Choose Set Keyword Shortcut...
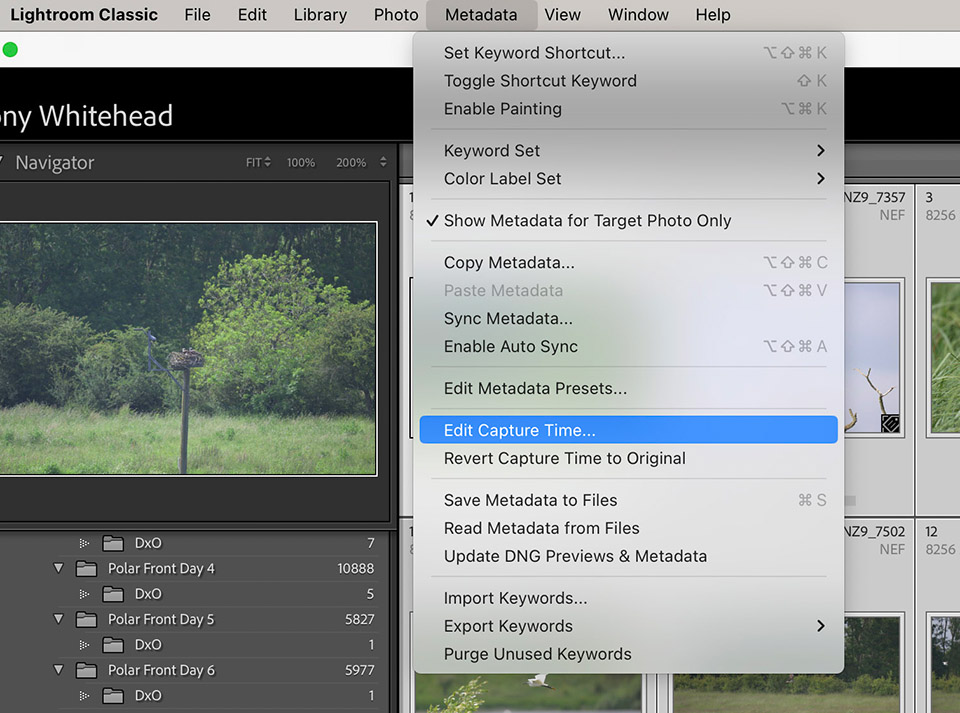 coord(629,53)
